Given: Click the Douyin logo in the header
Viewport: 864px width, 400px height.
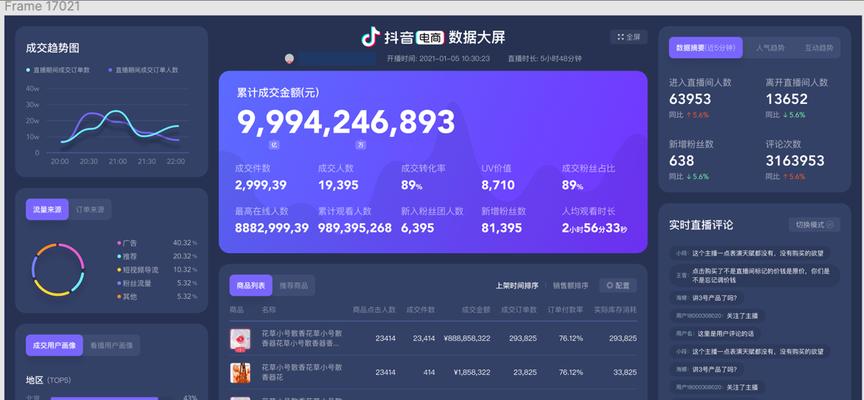Looking at the screenshot, I should pyautogui.click(x=371, y=37).
